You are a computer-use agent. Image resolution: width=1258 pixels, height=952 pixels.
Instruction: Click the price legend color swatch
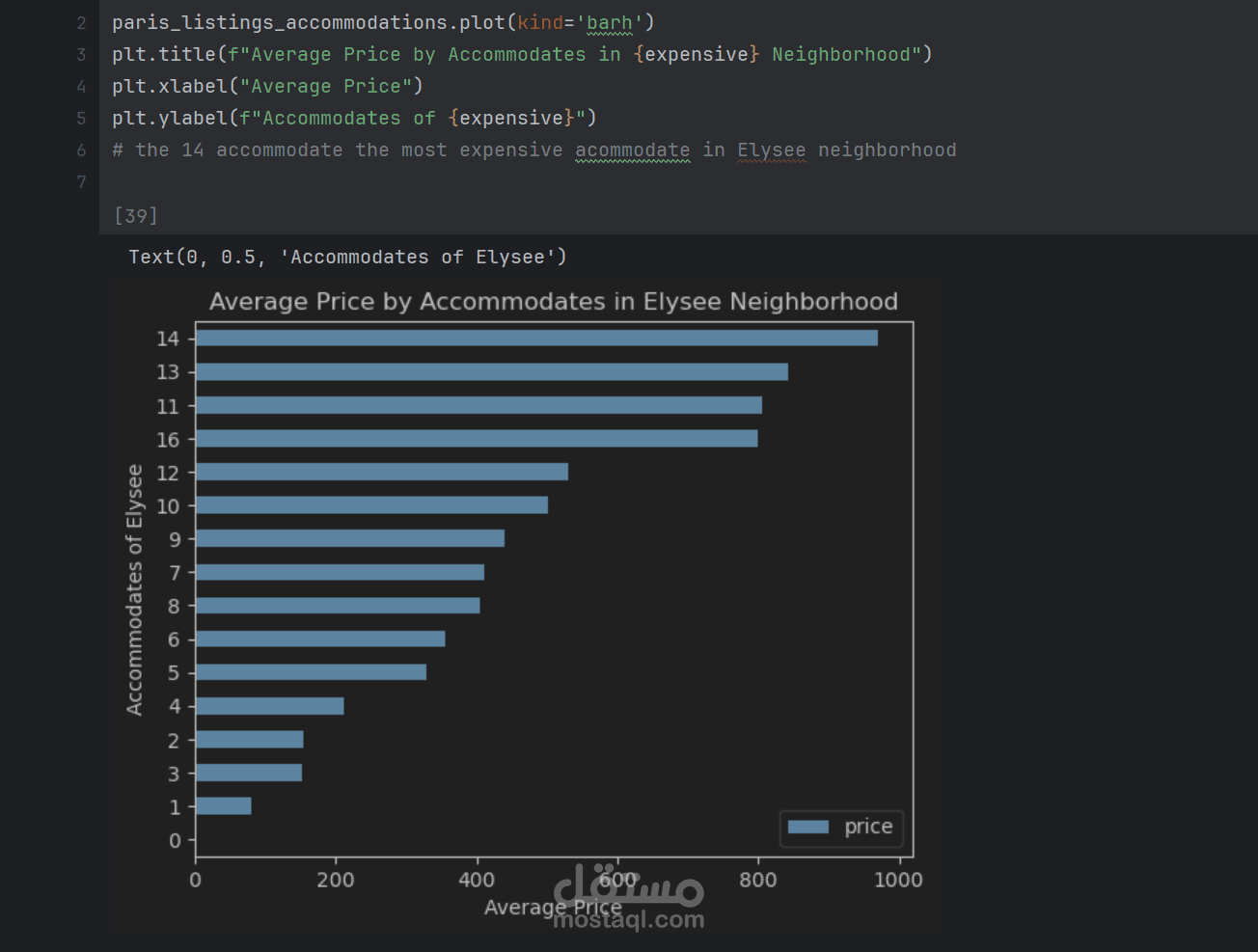pos(808,827)
